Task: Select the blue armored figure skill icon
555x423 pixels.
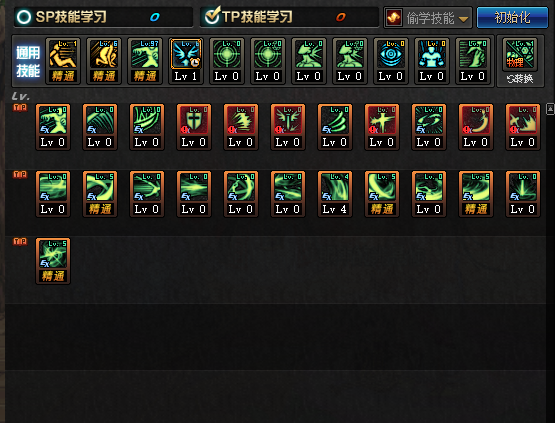Action: tap(431, 61)
